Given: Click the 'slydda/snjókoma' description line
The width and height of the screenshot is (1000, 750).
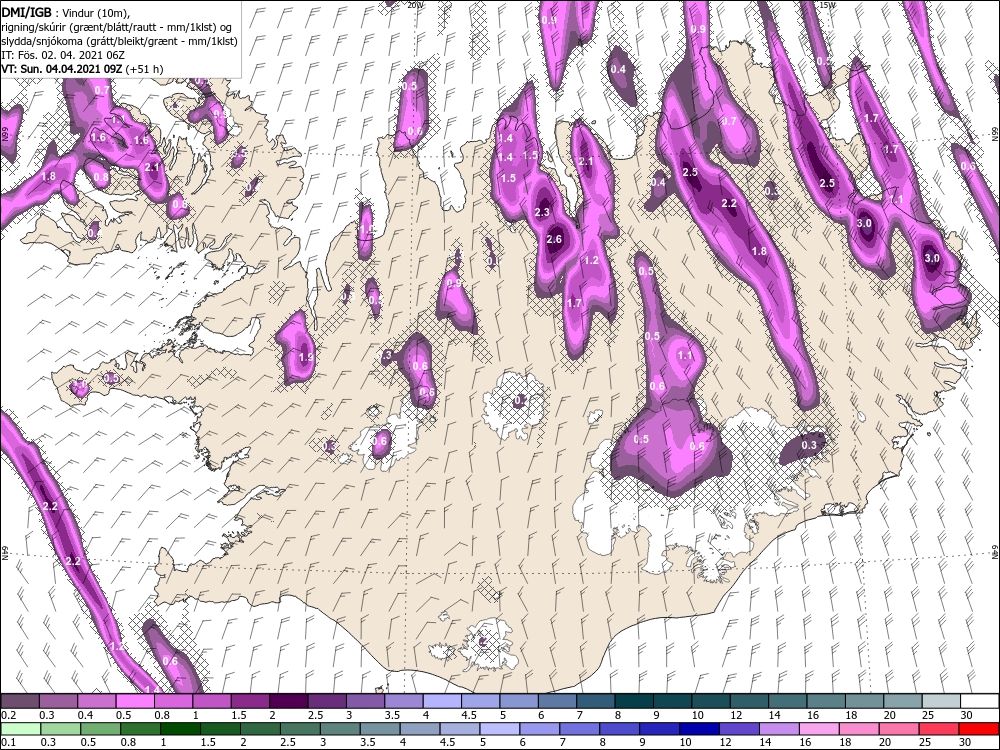Looking at the screenshot, I should click(x=120, y=41).
